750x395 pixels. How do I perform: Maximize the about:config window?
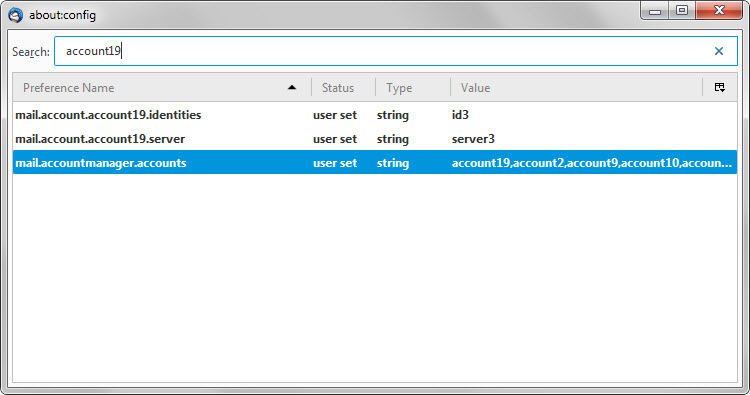pos(682,11)
